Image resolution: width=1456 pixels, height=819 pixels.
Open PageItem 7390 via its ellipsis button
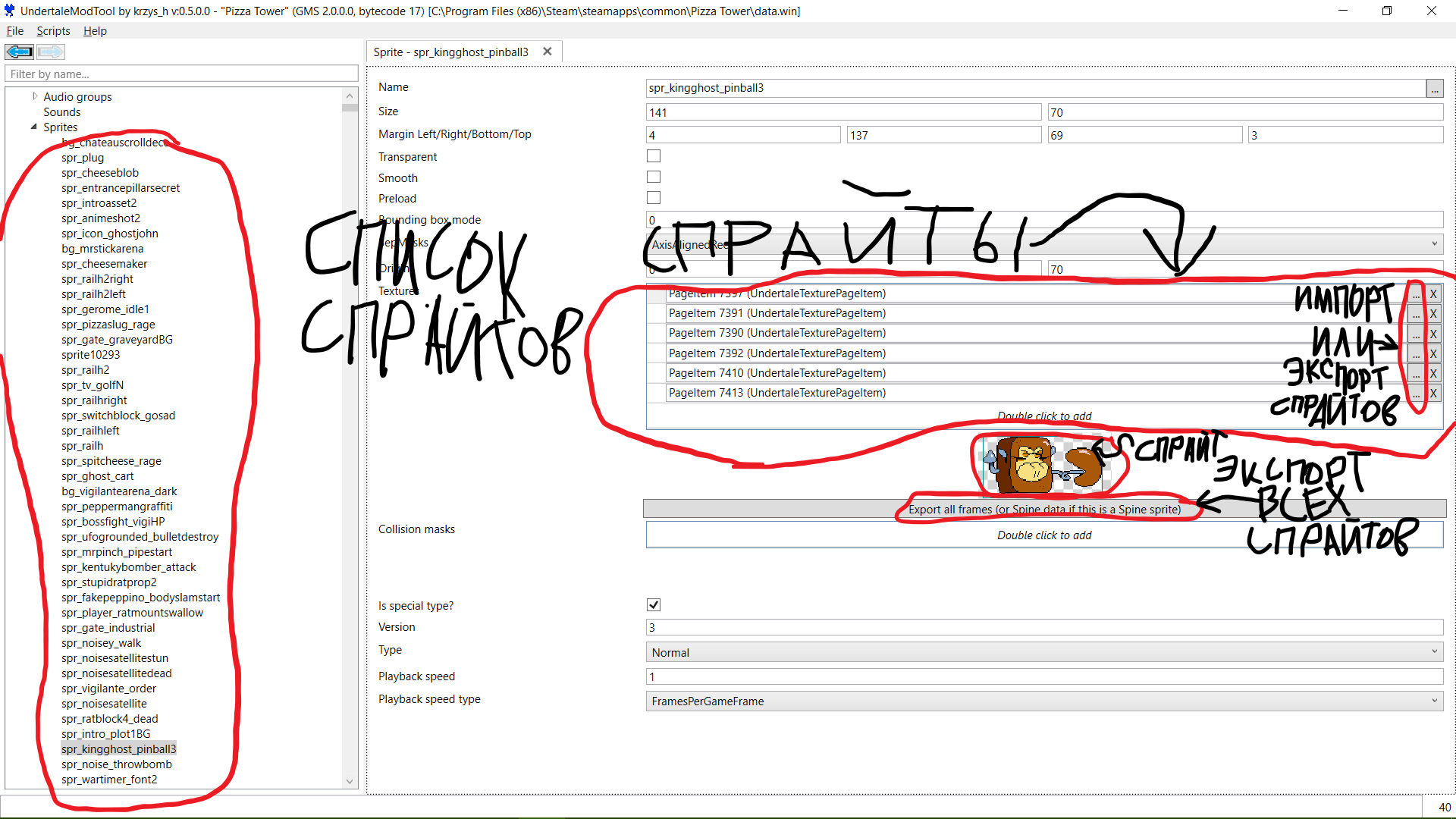pos(1416,334)
